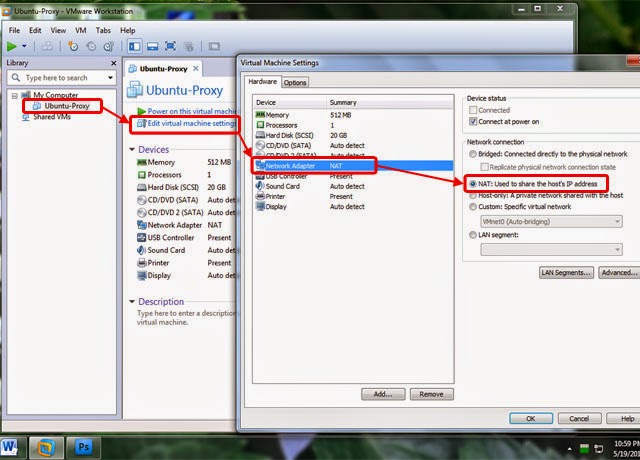
Task: Toggle Replicate physical network connection state checkbox
Action: pyautogui.click(x=484, y=167)
